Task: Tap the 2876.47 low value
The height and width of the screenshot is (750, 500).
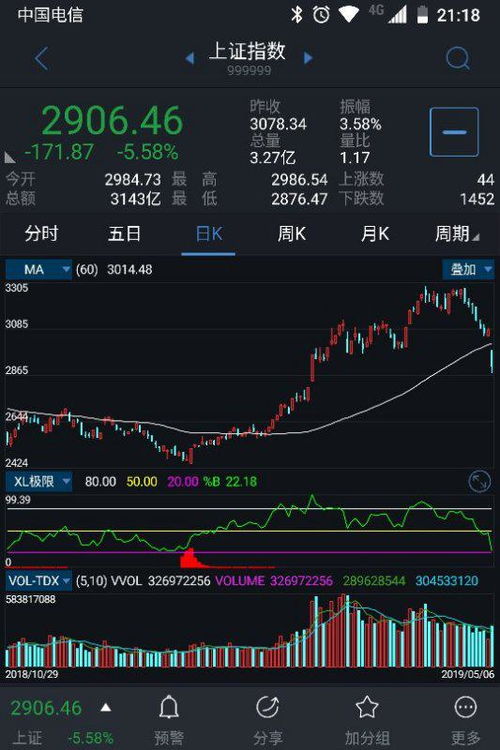Action: pos(300,199)
